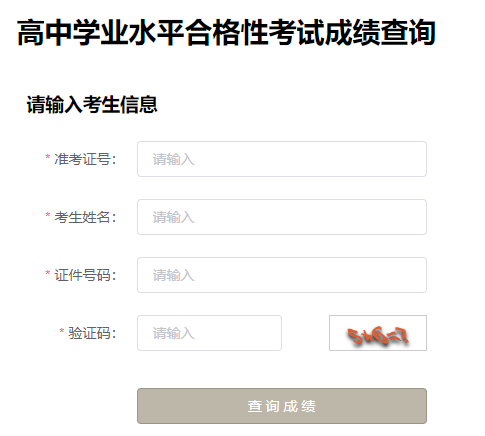This screenshot has height=436, width=485.
Task: Focus the 准考证号 input box
Action: click(x=282, y=159)
